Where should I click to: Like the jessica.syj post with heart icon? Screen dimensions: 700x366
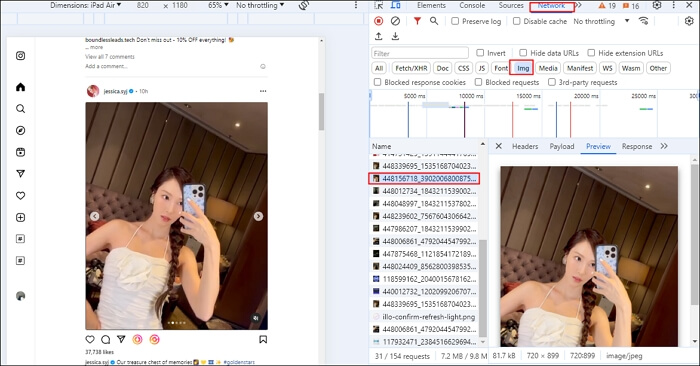click(x=90, y=339)
